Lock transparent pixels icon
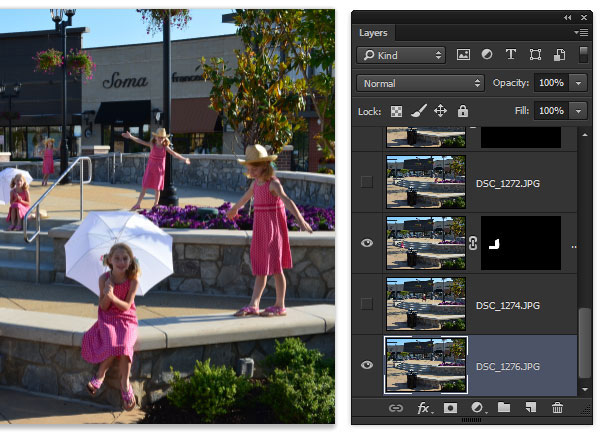600x437 pixels. point(396,111)
